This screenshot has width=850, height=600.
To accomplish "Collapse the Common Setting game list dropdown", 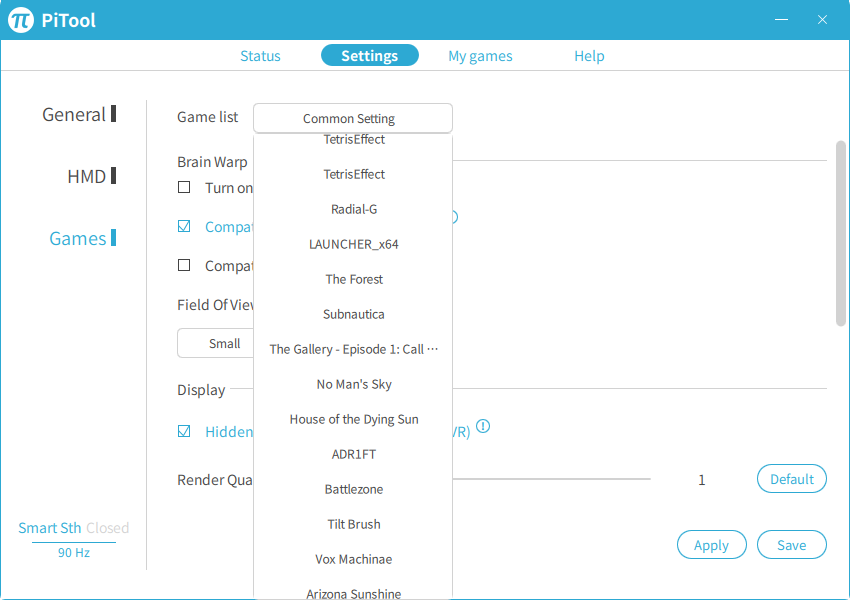I will (x=352, y=118).
